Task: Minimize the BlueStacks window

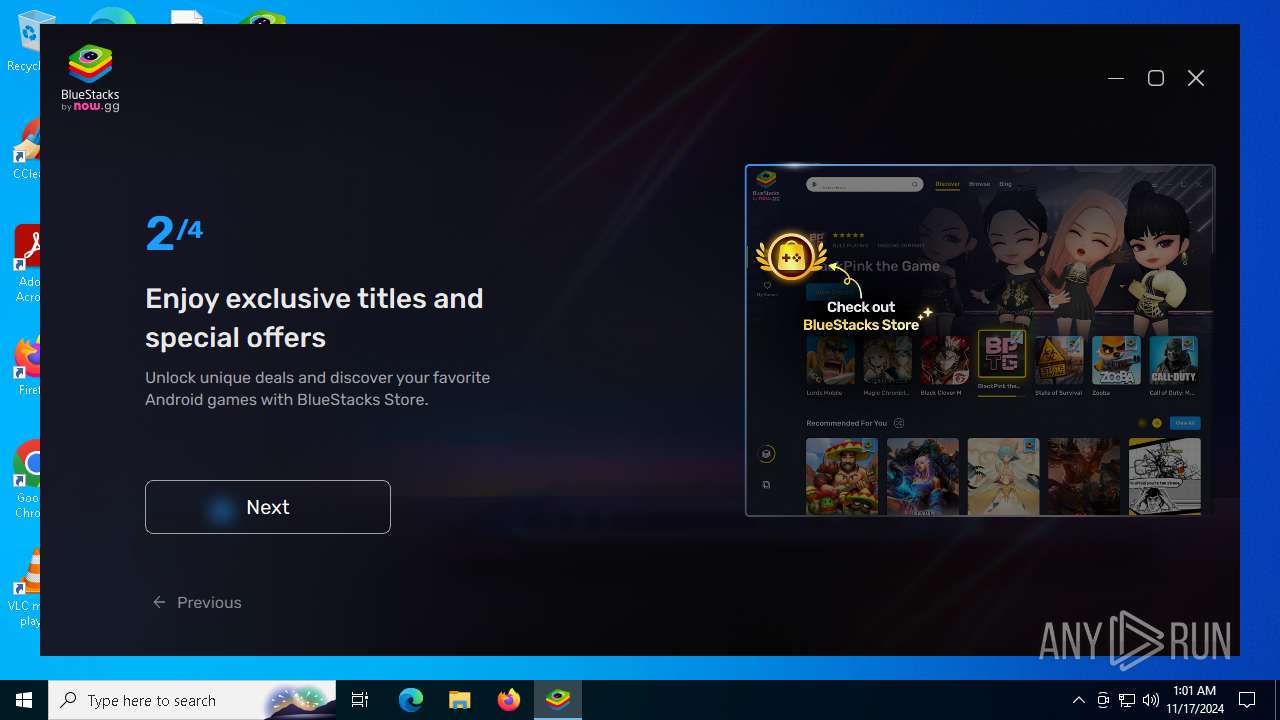Action: 1116,78
